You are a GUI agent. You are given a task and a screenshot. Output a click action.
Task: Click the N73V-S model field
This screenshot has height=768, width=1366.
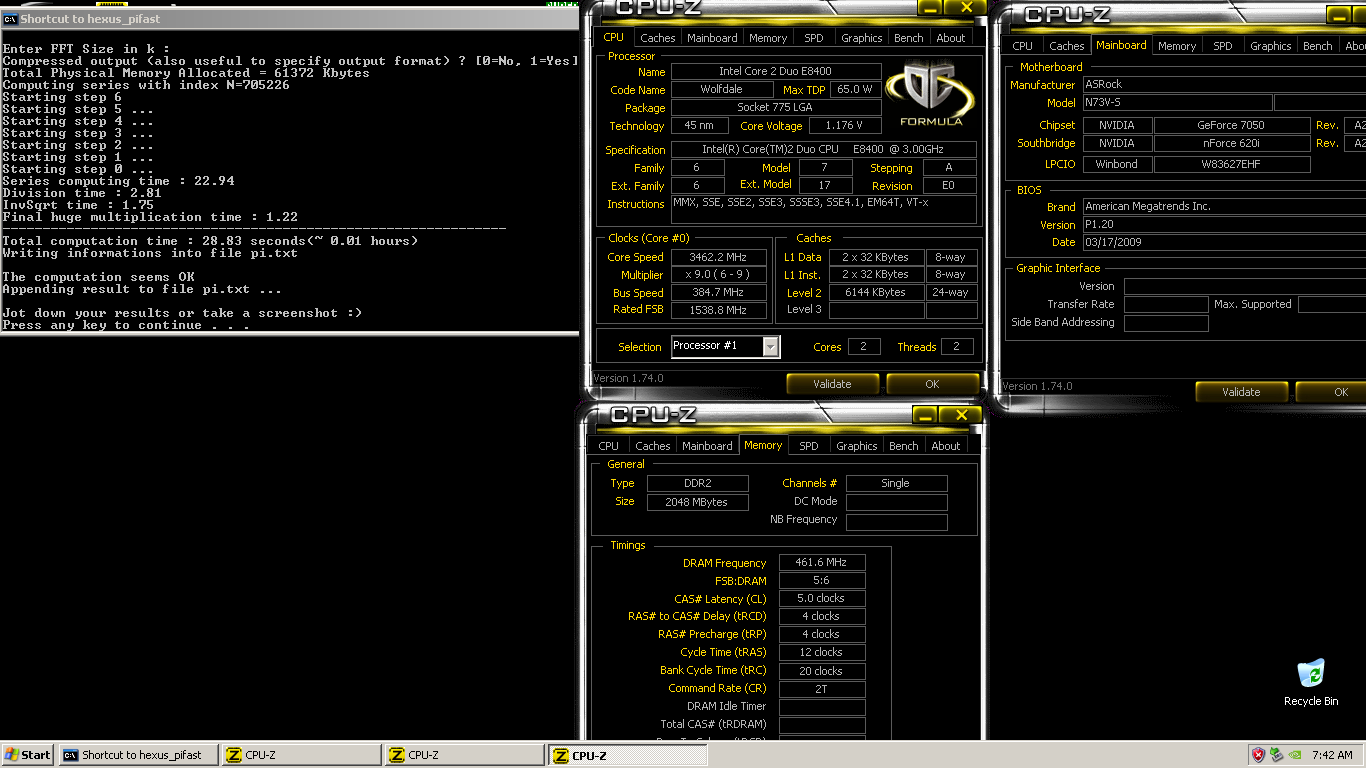(x=1178, y=103)
